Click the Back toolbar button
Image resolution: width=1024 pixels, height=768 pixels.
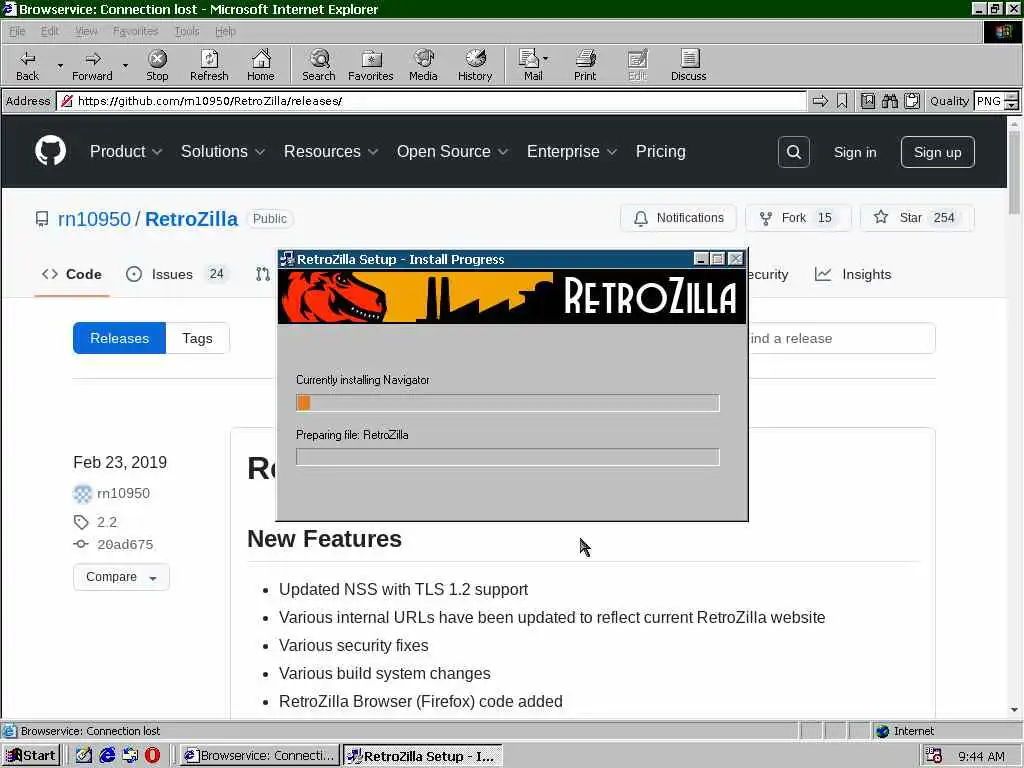[x=27, y=65]
